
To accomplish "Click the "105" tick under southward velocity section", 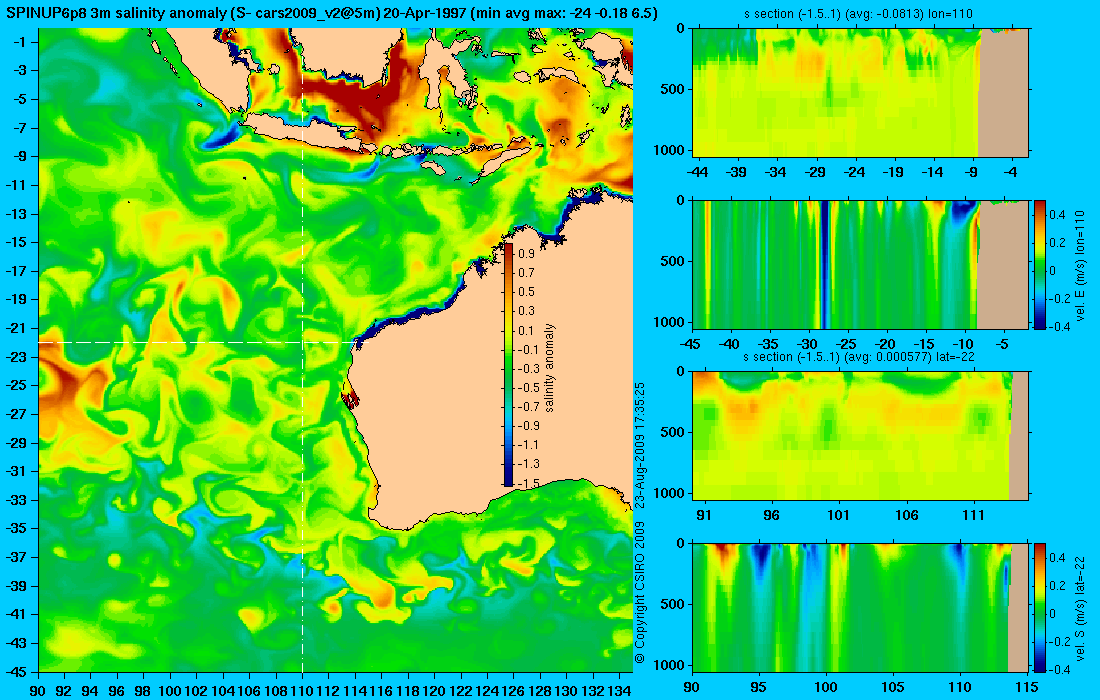I will 892,687.
